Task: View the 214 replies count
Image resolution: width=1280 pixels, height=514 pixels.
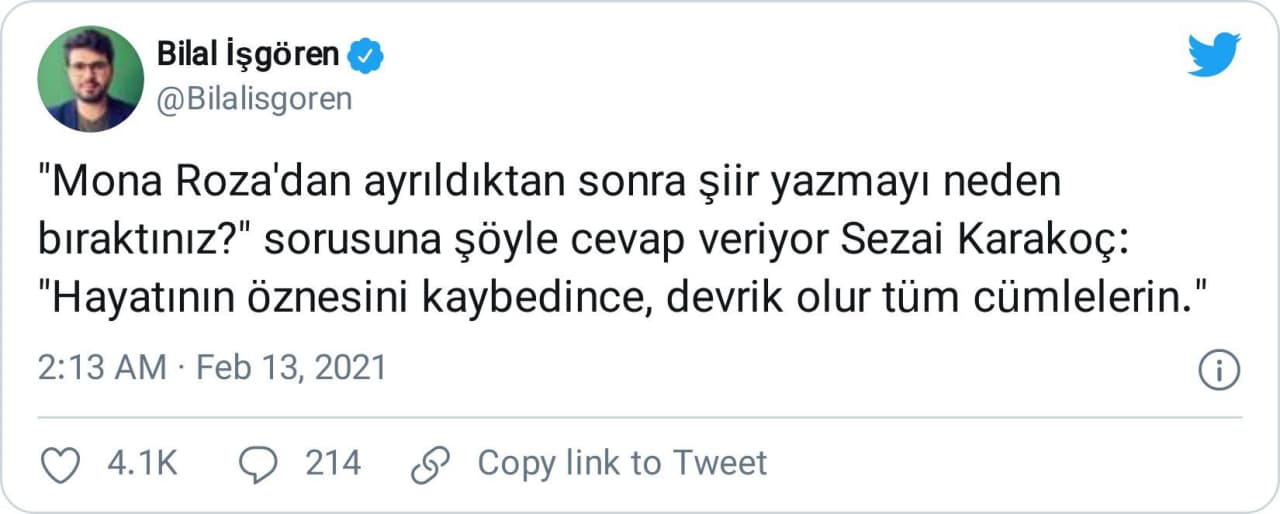Action: point(332,463)
